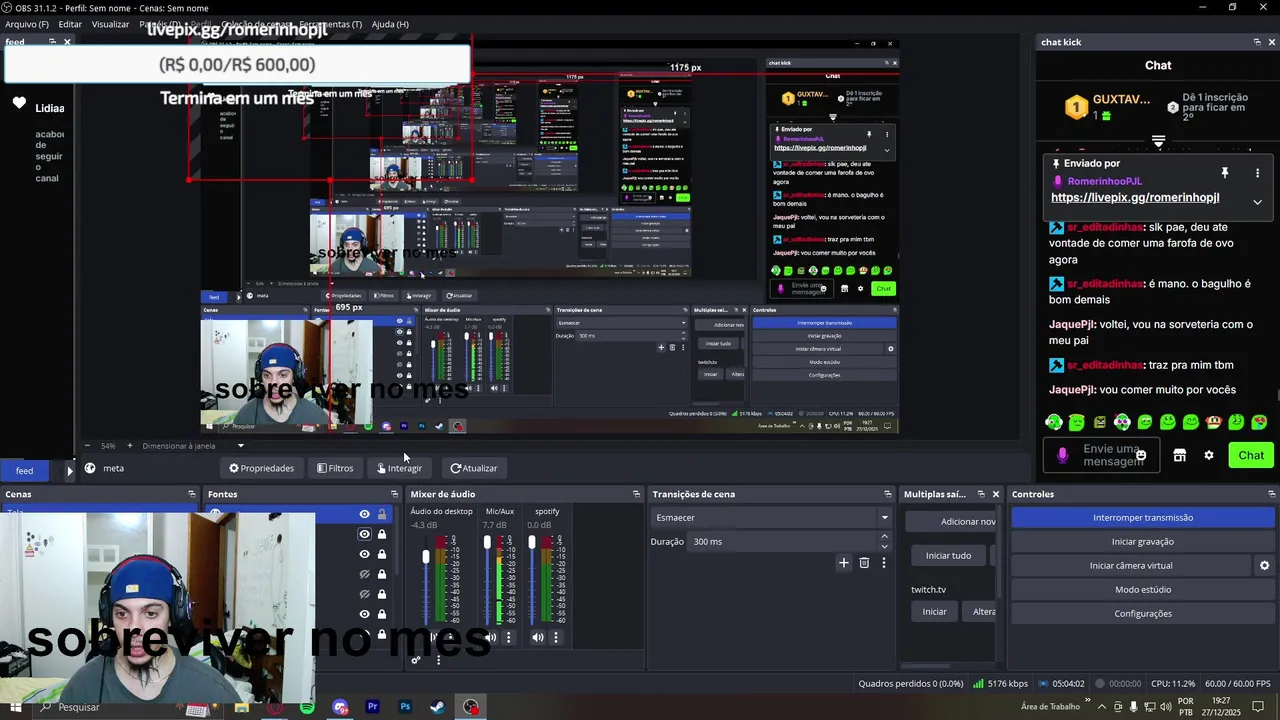Viewport: 1280px width, 720px height.
Task: Hide the sixth source via its eye icon
Action: 364,614
